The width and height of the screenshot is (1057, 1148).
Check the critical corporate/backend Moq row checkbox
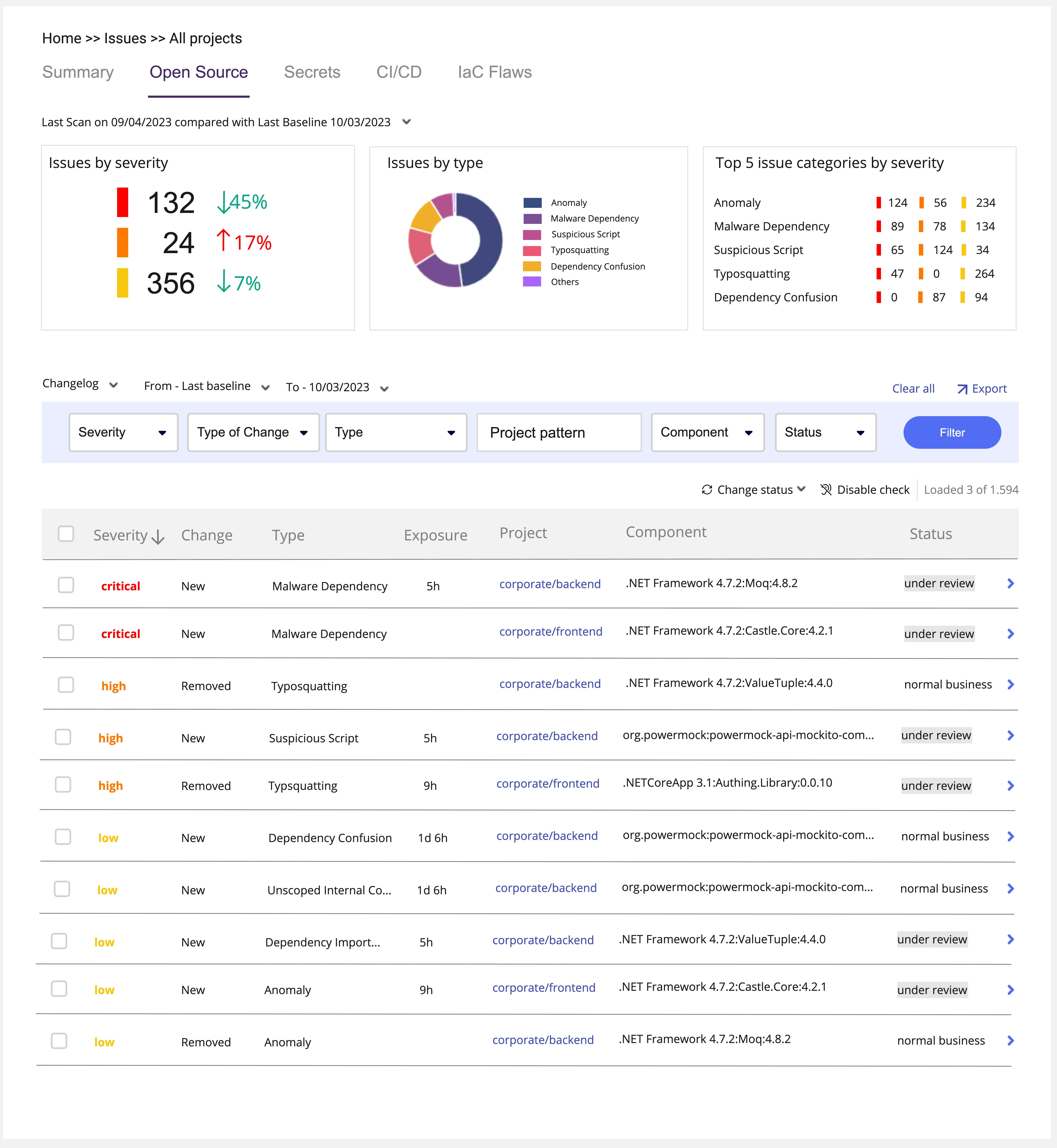coord(66,585)
